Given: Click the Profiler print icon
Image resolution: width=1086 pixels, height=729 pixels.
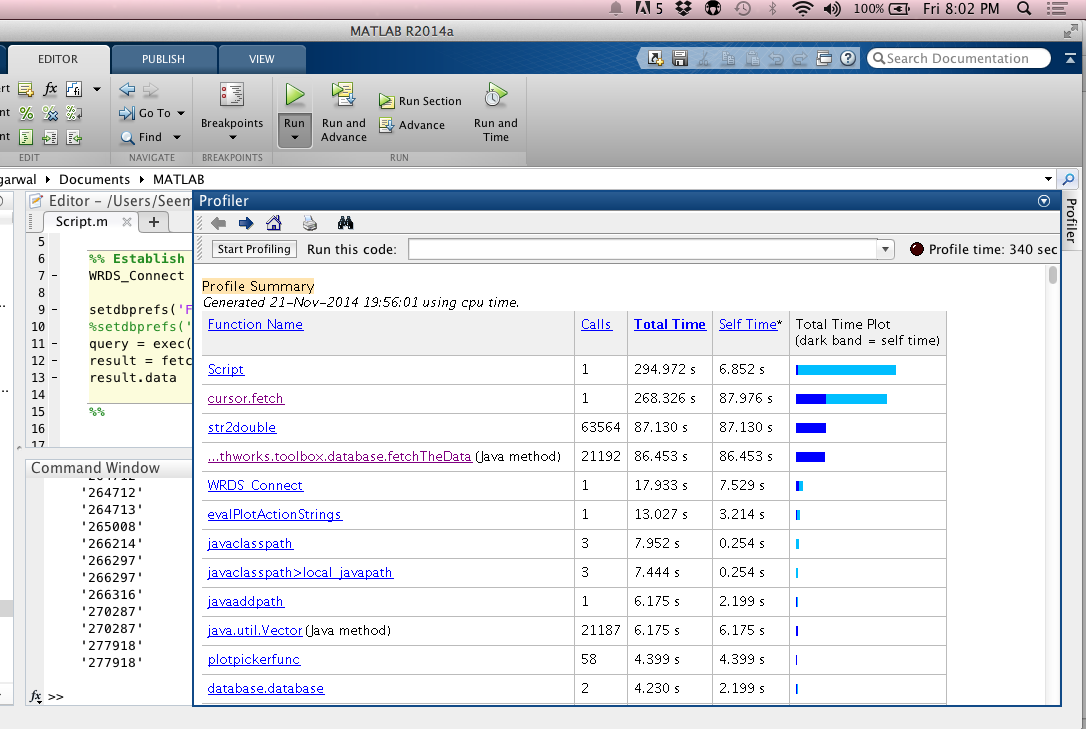Looking at the screenshot, I should point(310,223).
